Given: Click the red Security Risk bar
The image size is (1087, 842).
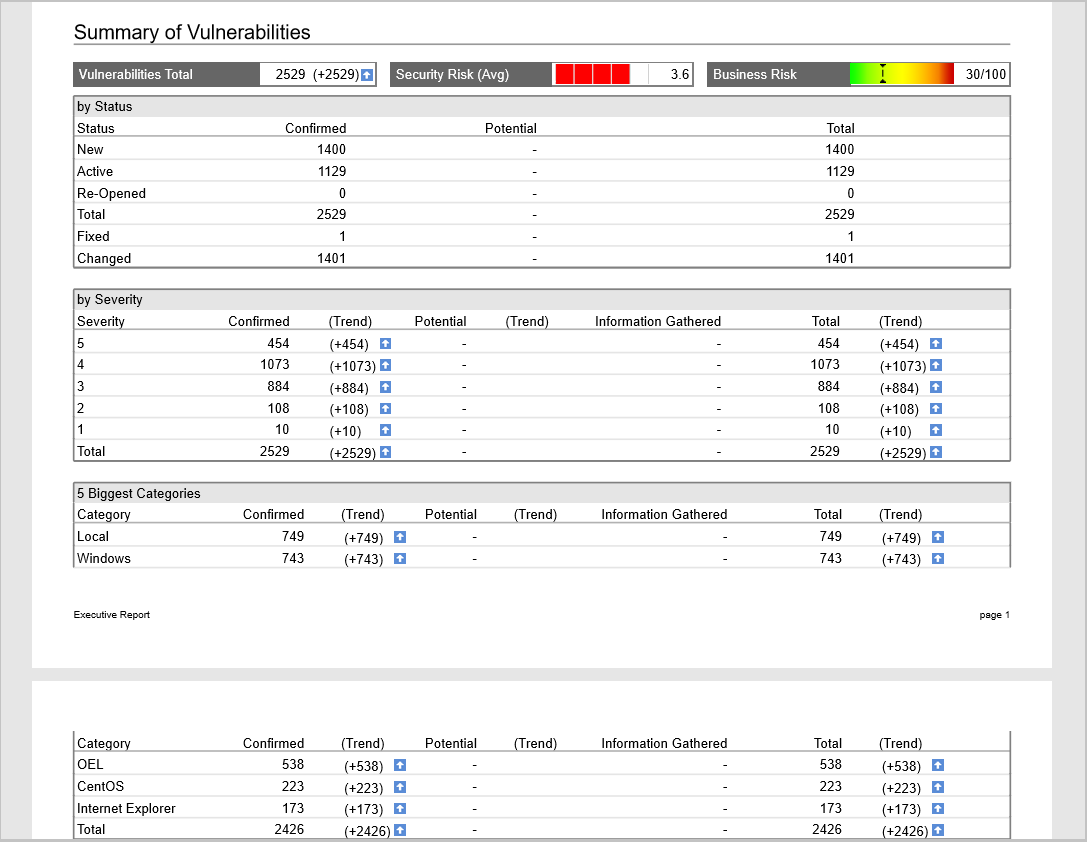Looking at the screenshot, I should pos(593,74).
